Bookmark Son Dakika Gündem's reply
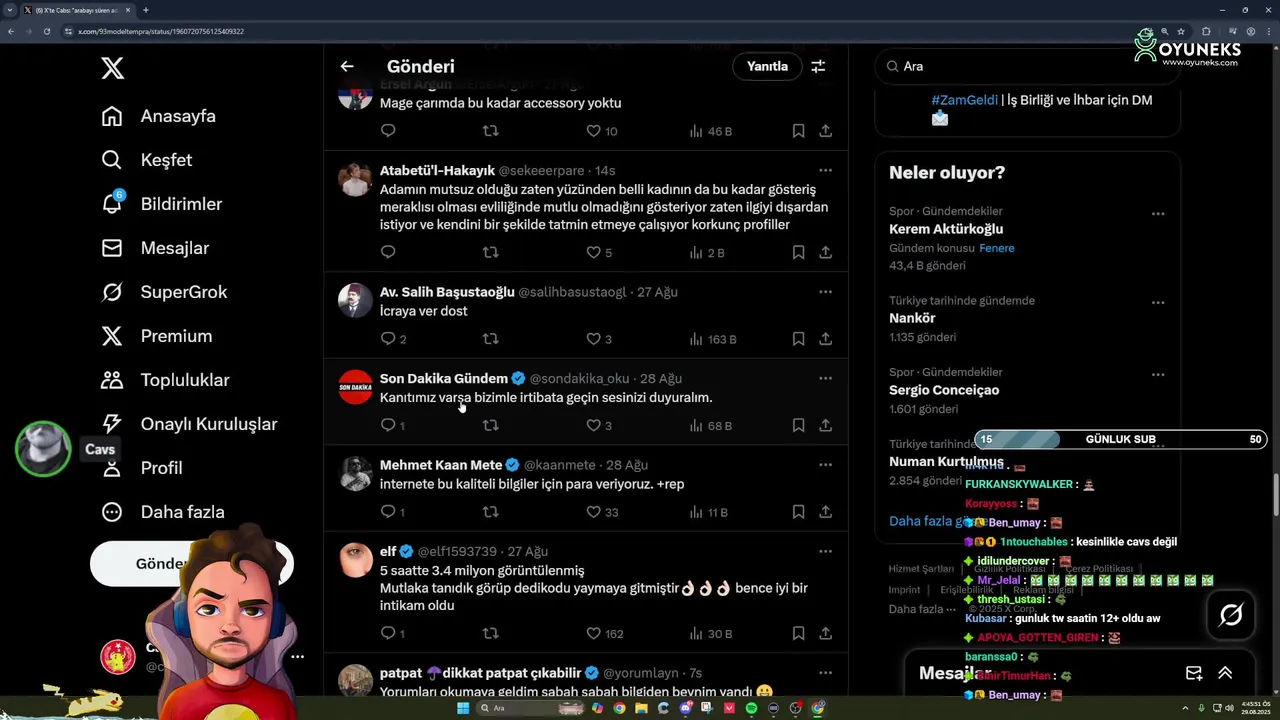The height and width of the screenshot is (720, 1280). (x=798, y=425)
